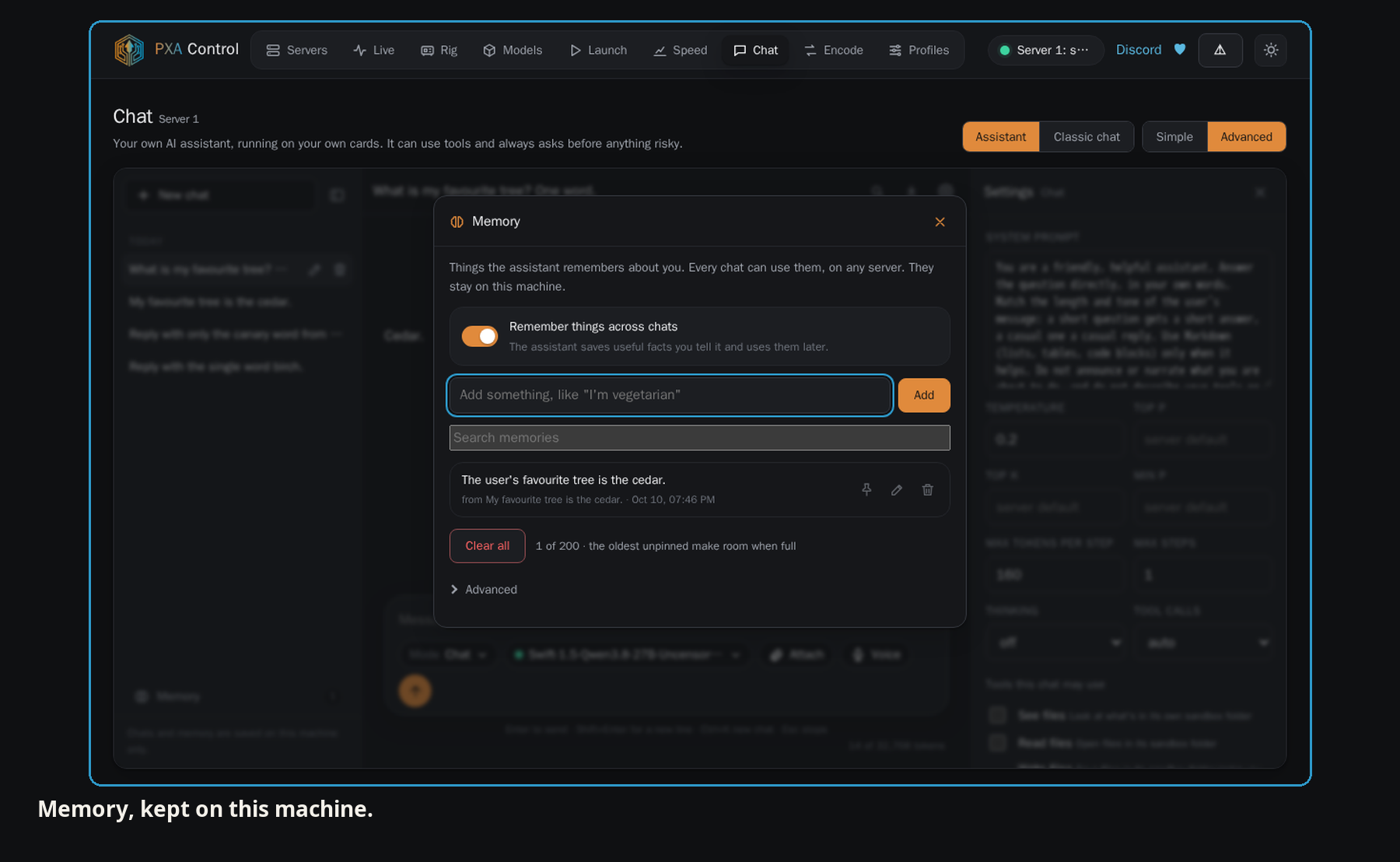Edit the cedar tree memory
Viewport: 1400px width, 862px height.
click(x=897, y=489)
